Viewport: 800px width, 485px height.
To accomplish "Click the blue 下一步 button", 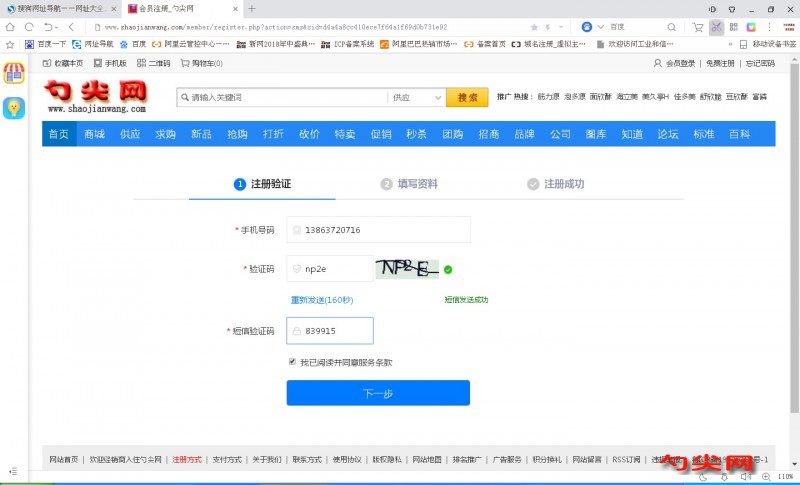I will click(378, 393).
